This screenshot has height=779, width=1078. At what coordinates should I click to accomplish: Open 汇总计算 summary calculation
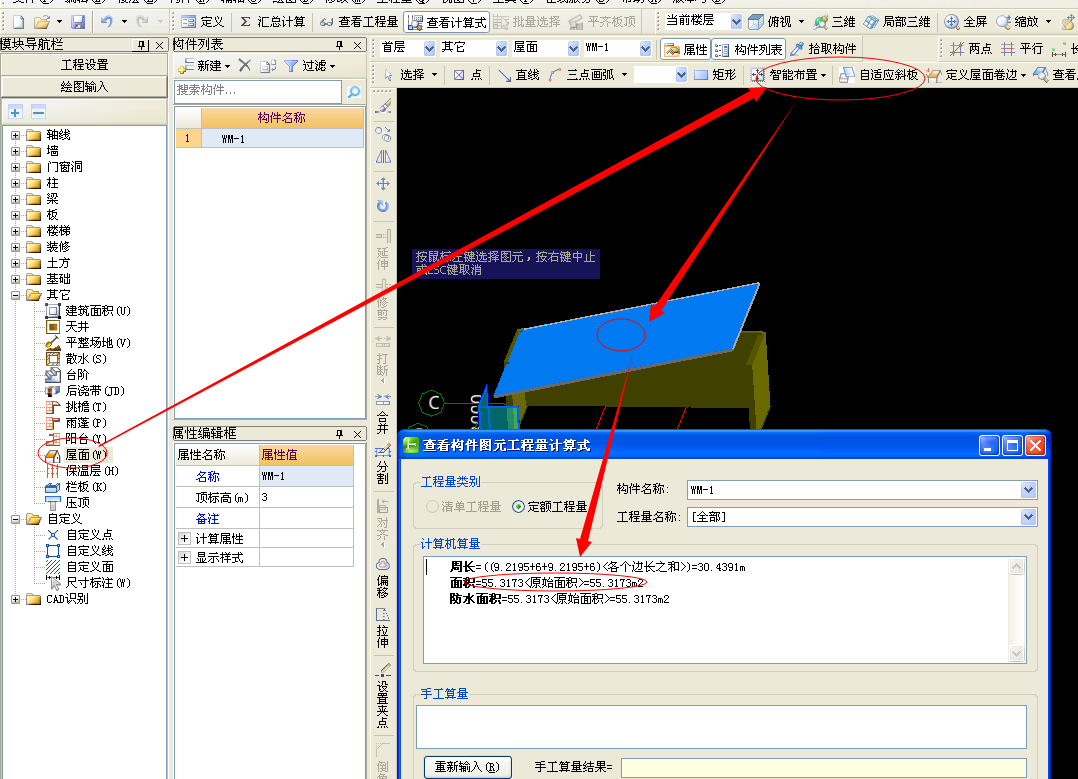click(272, 22)
